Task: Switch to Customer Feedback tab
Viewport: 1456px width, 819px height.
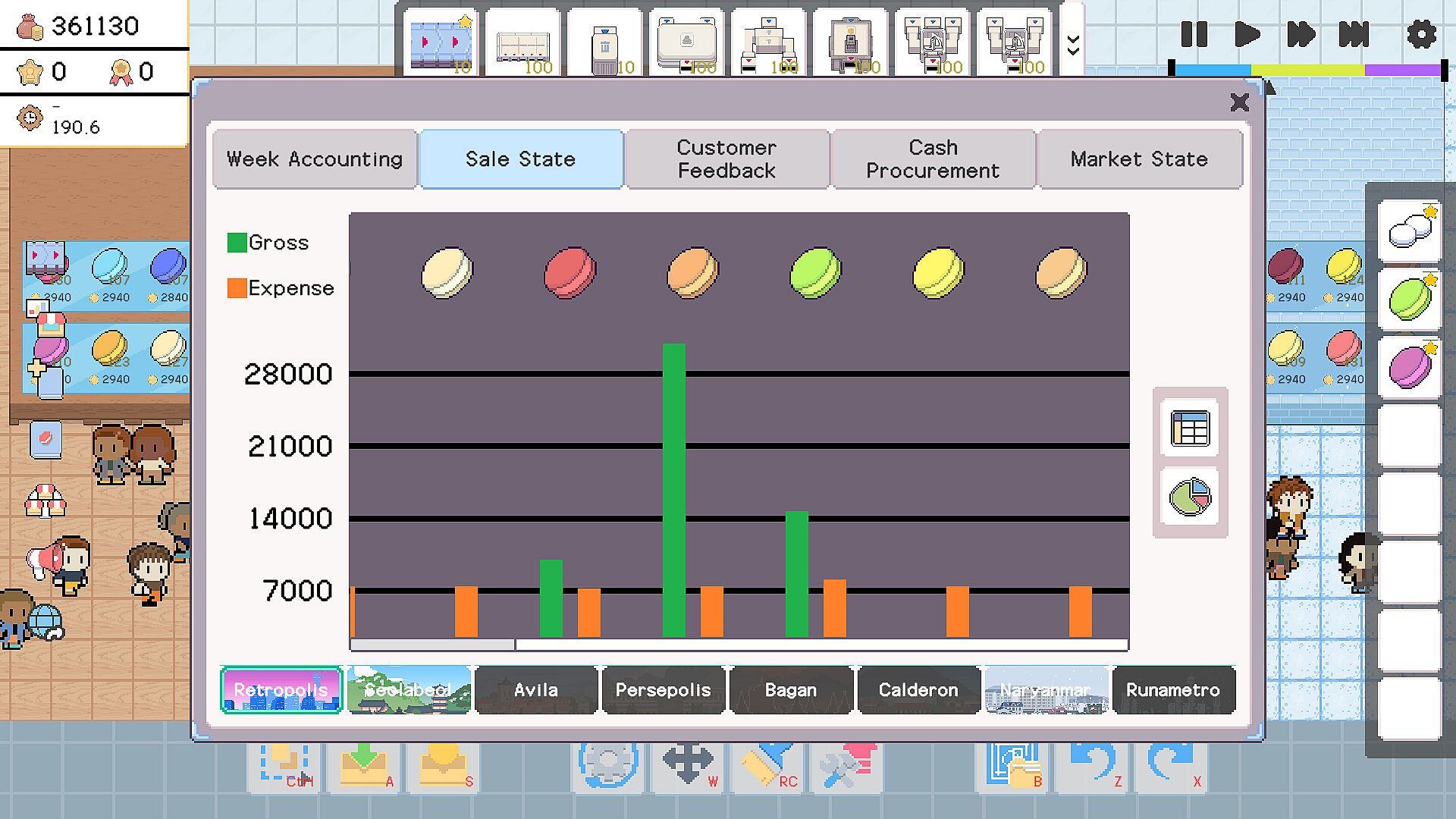Action: (x=726, y=159)
